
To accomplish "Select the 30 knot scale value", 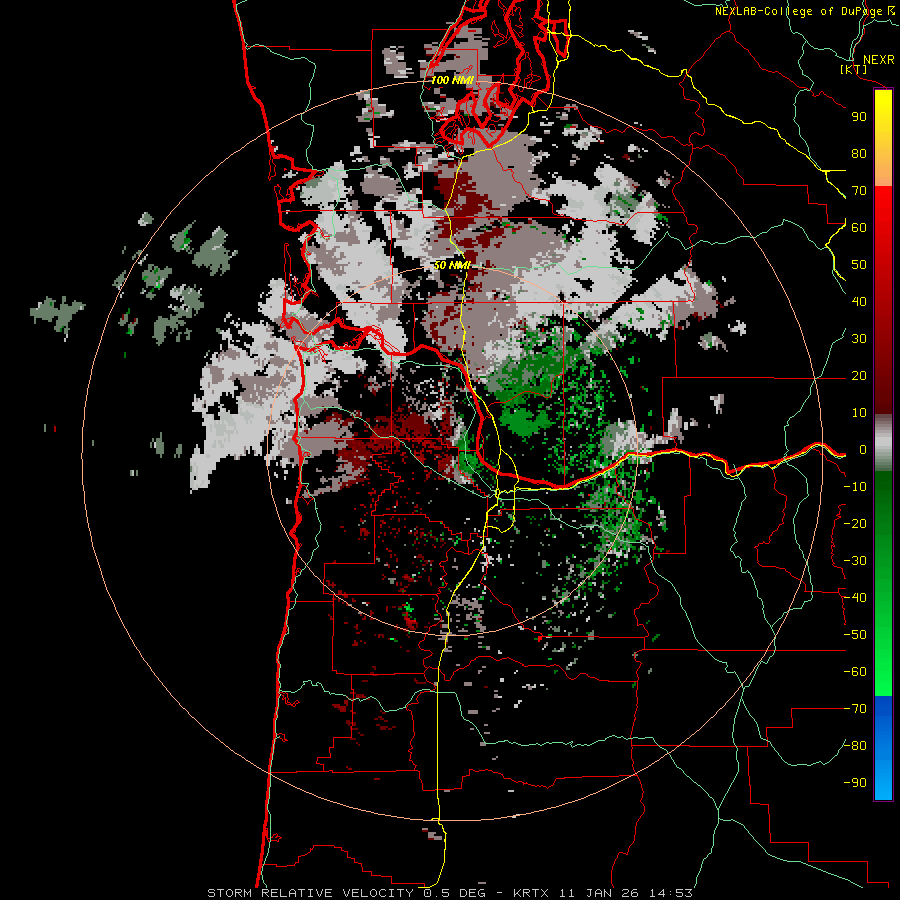I will coord(859,339).
